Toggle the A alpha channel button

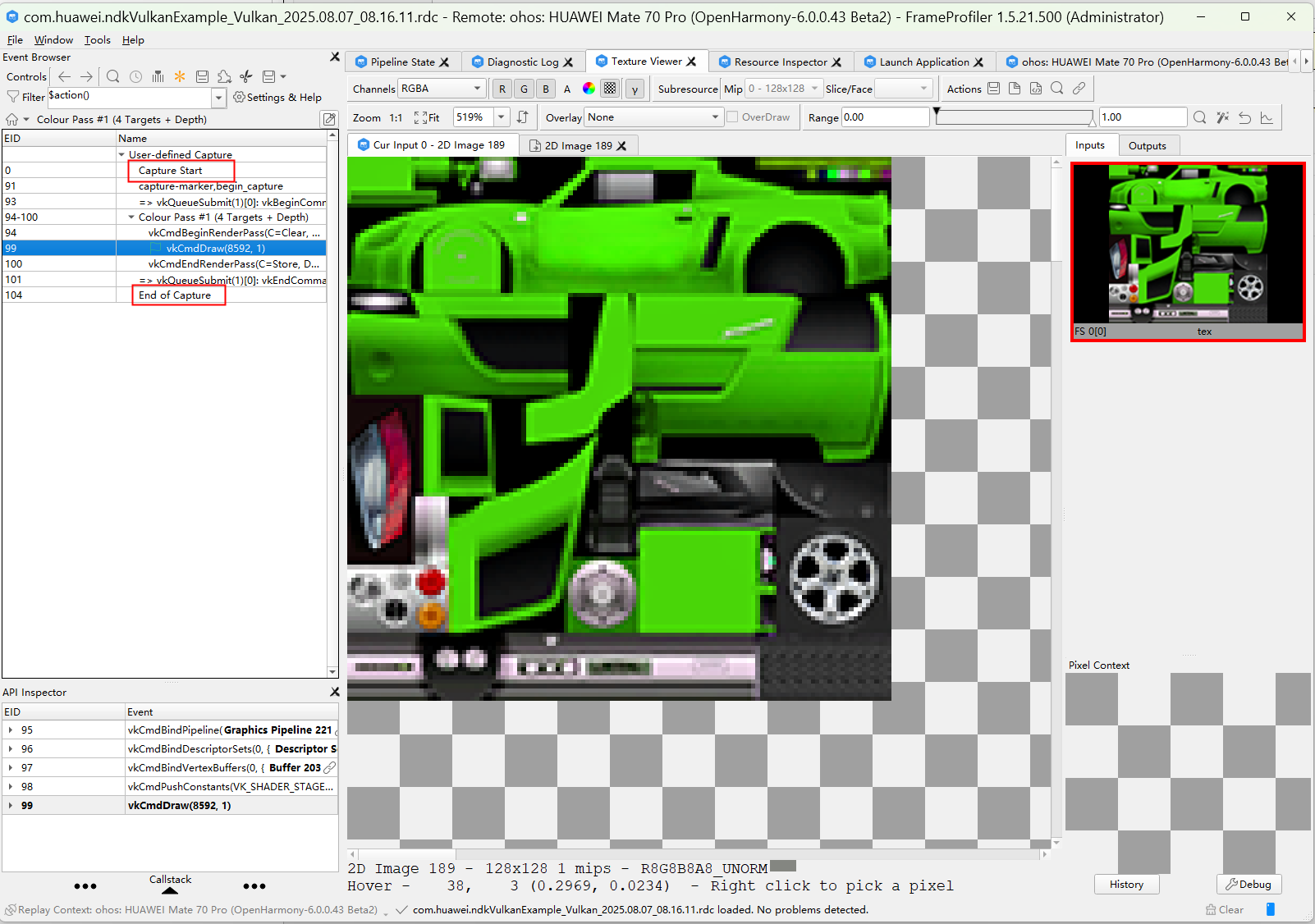(x=566, y=88)
